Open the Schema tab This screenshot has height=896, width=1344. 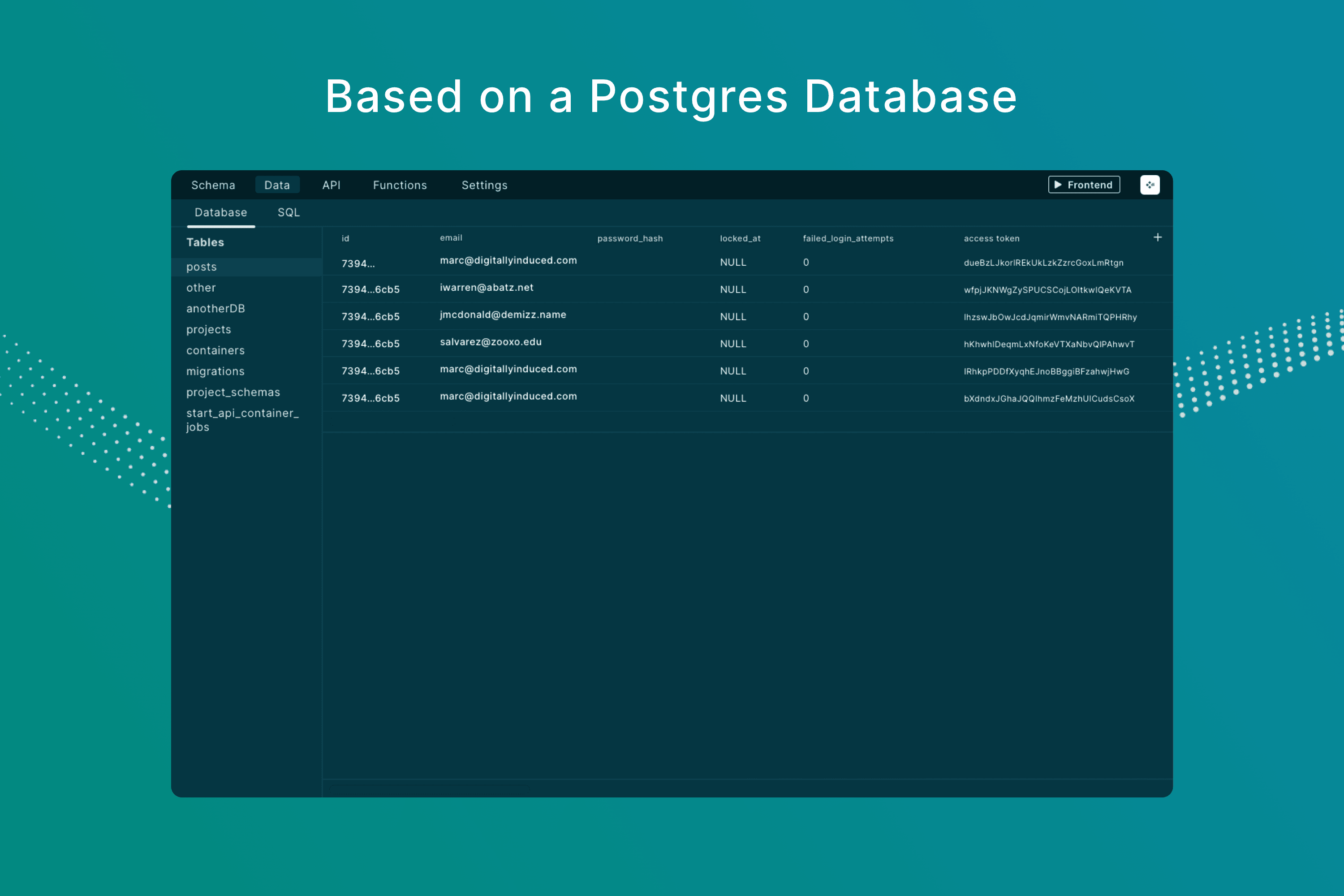(x=213, y=185)
